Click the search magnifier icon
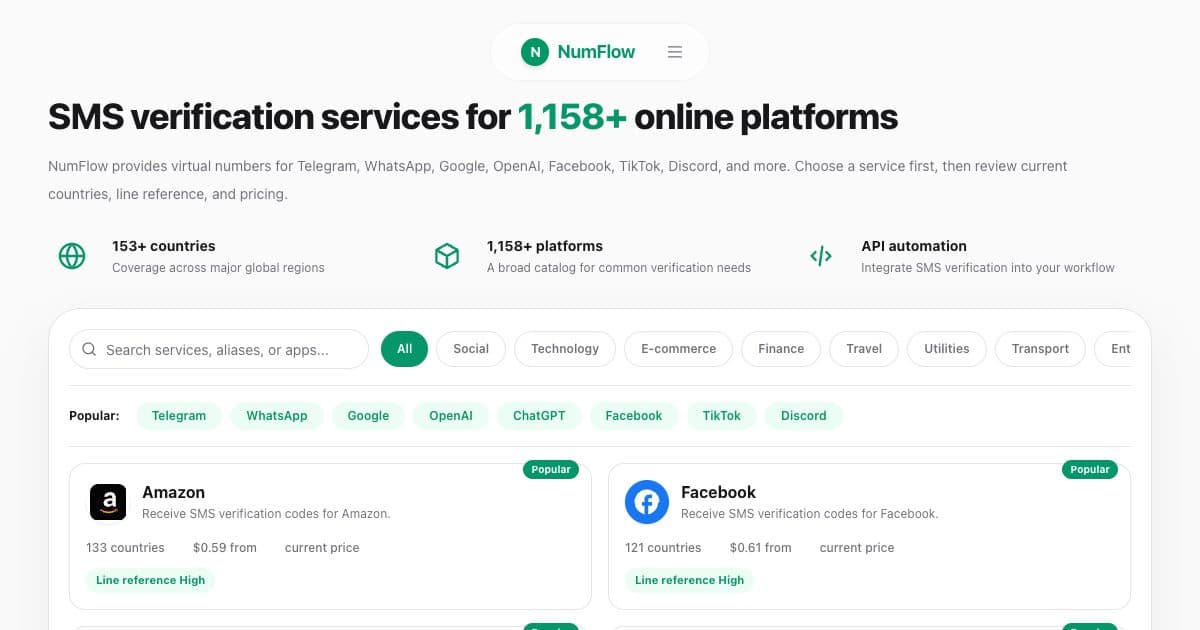 pos(89,349)
